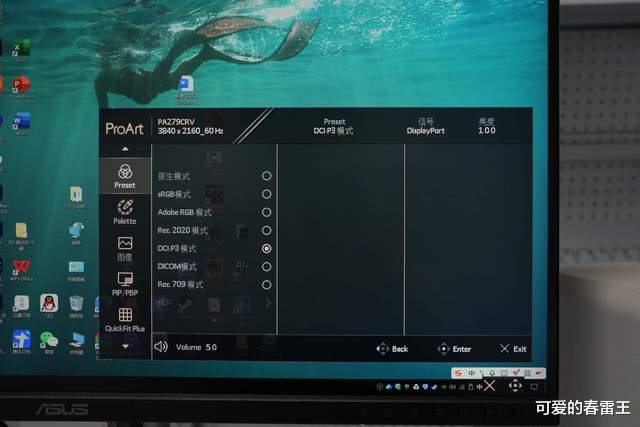Viewport: 640px width, 427px height.
Task: Open the Excel shortcut on desktop
Action: tap(21, 49)
